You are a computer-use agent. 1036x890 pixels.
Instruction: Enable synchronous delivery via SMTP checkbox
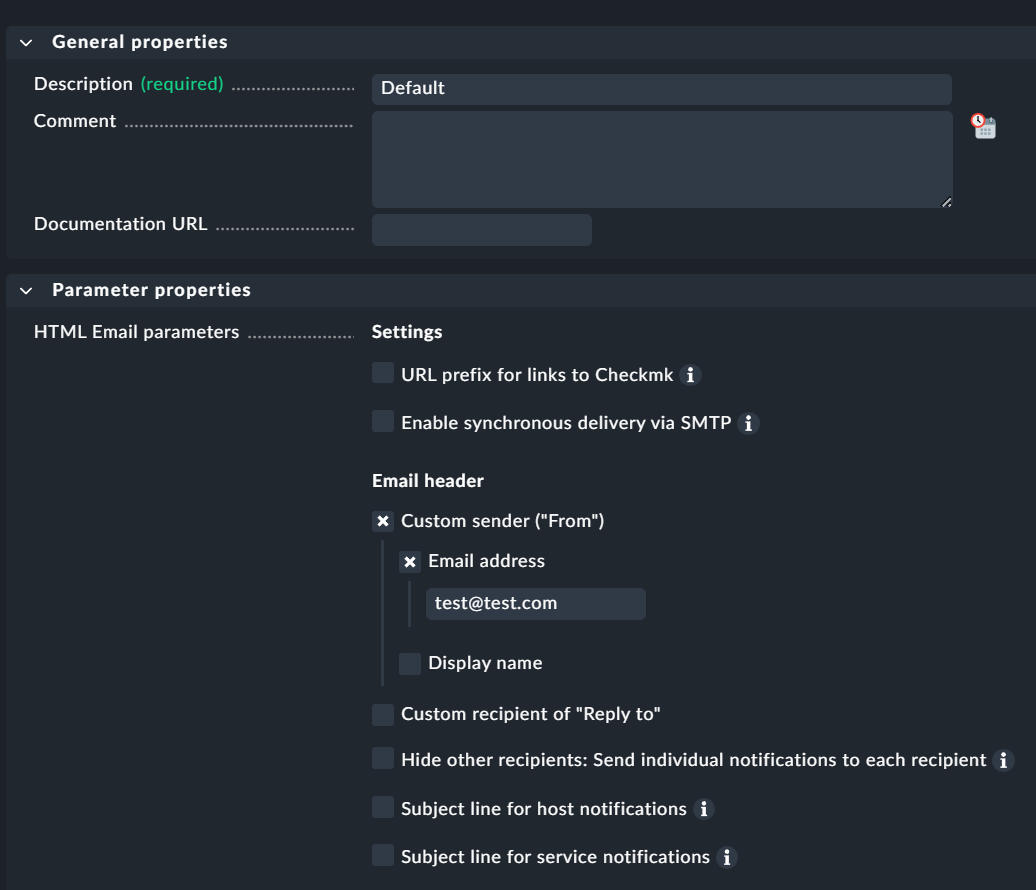[x=383, y=422]
